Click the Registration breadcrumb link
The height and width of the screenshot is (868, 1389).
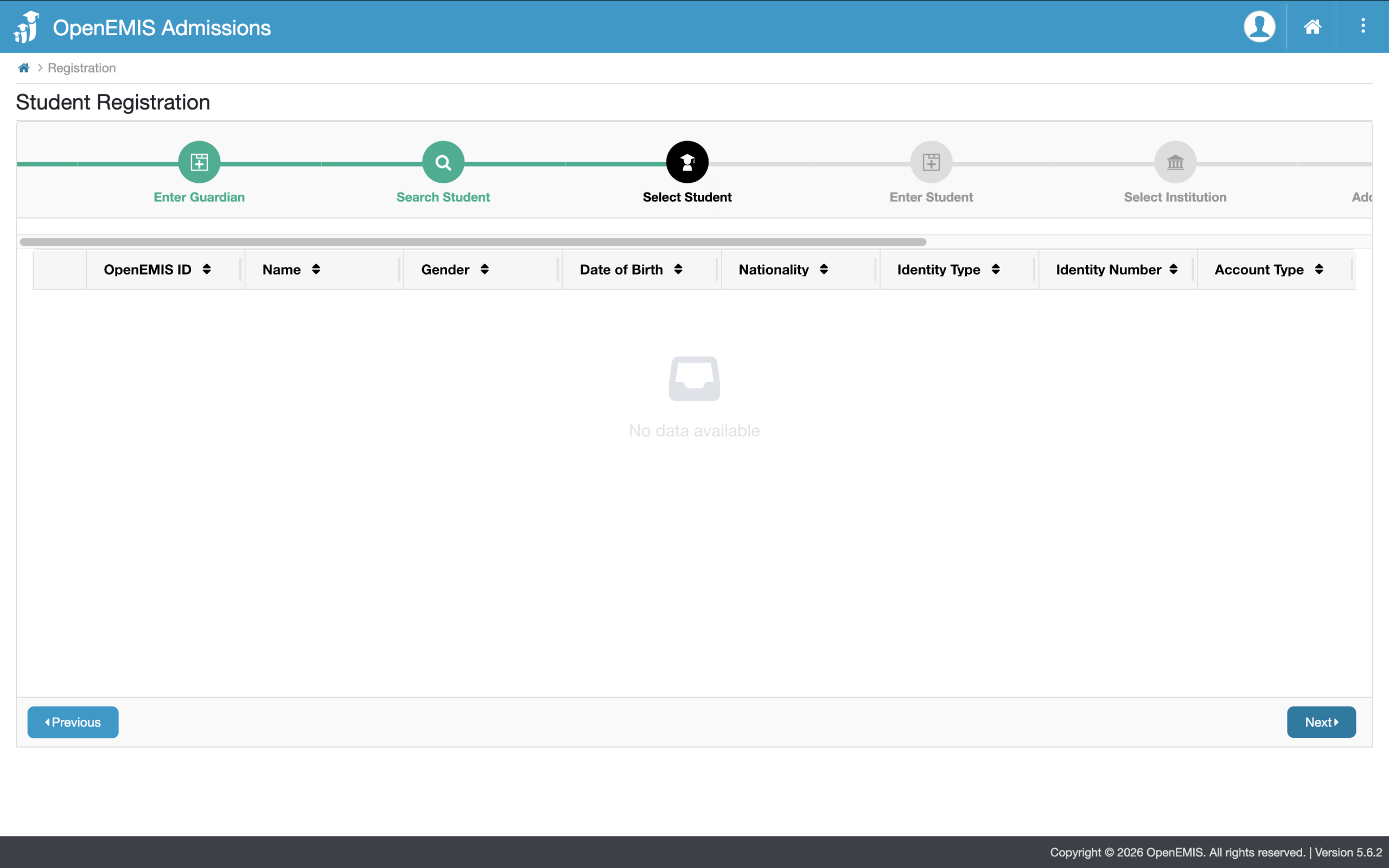click(81, 68)
